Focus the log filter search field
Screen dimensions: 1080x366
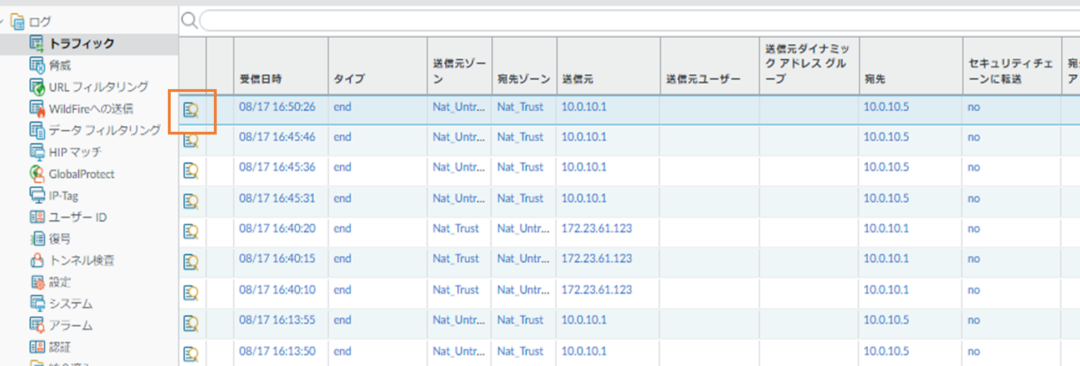(x=639, y=21)
